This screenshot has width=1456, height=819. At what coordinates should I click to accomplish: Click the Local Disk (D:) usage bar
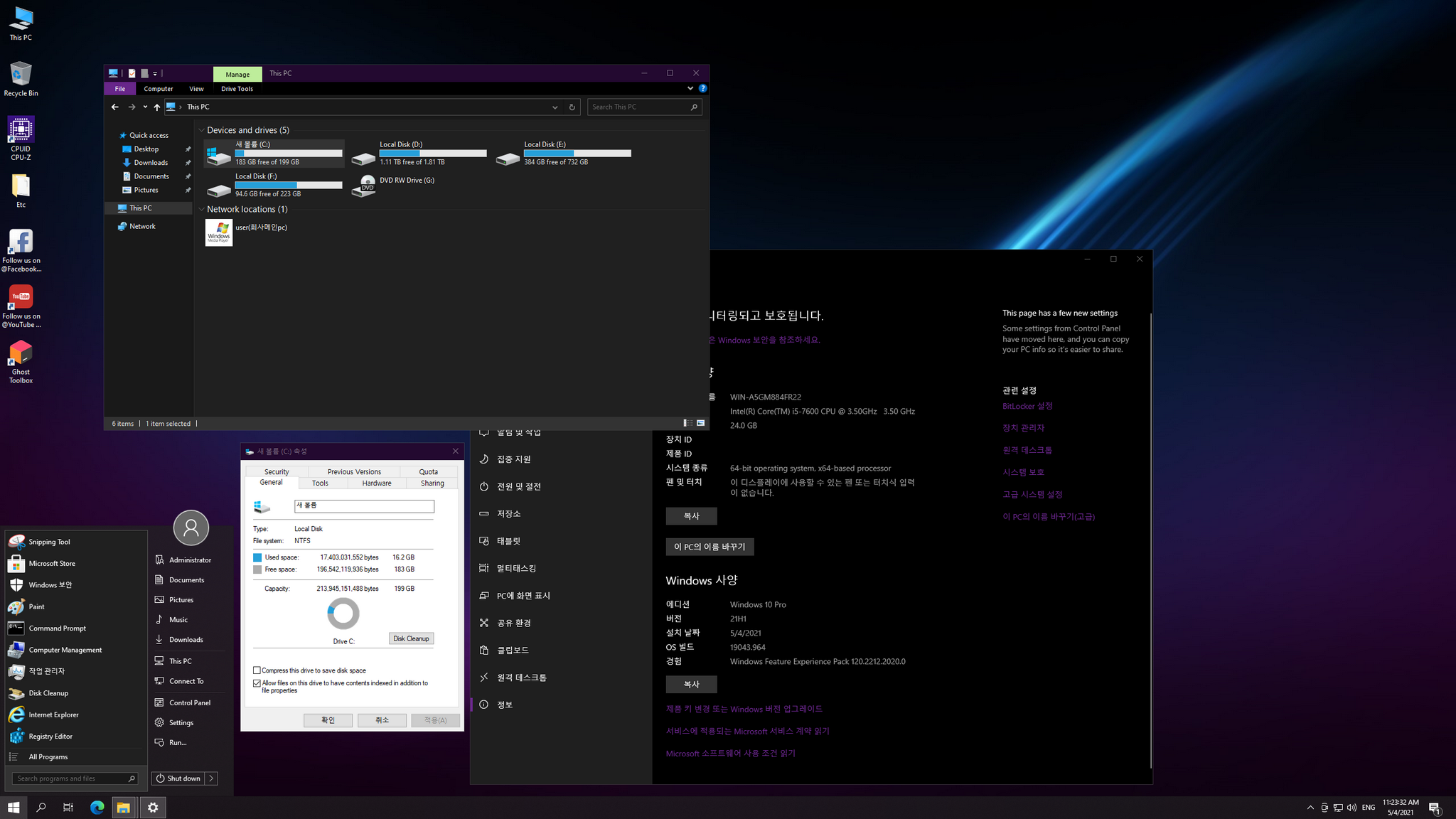[x=433, y=154]
